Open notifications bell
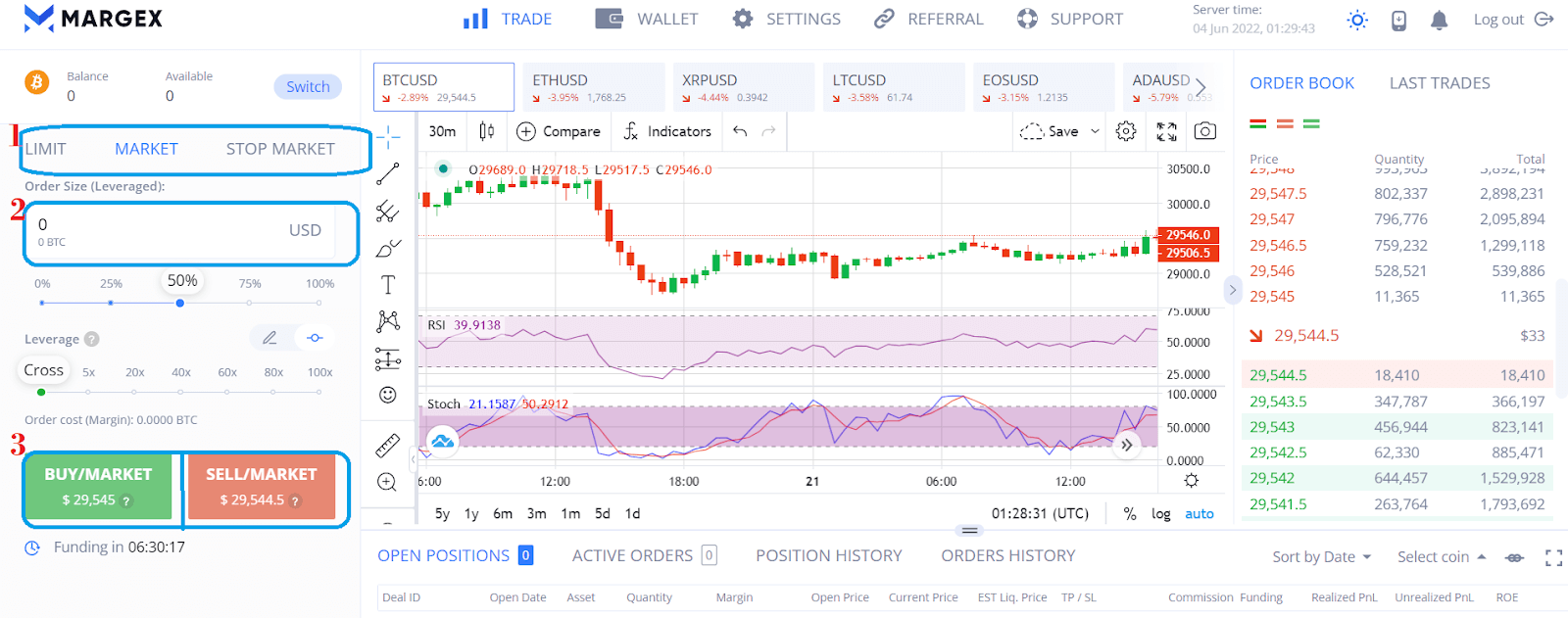 [x=1439, y=20]
